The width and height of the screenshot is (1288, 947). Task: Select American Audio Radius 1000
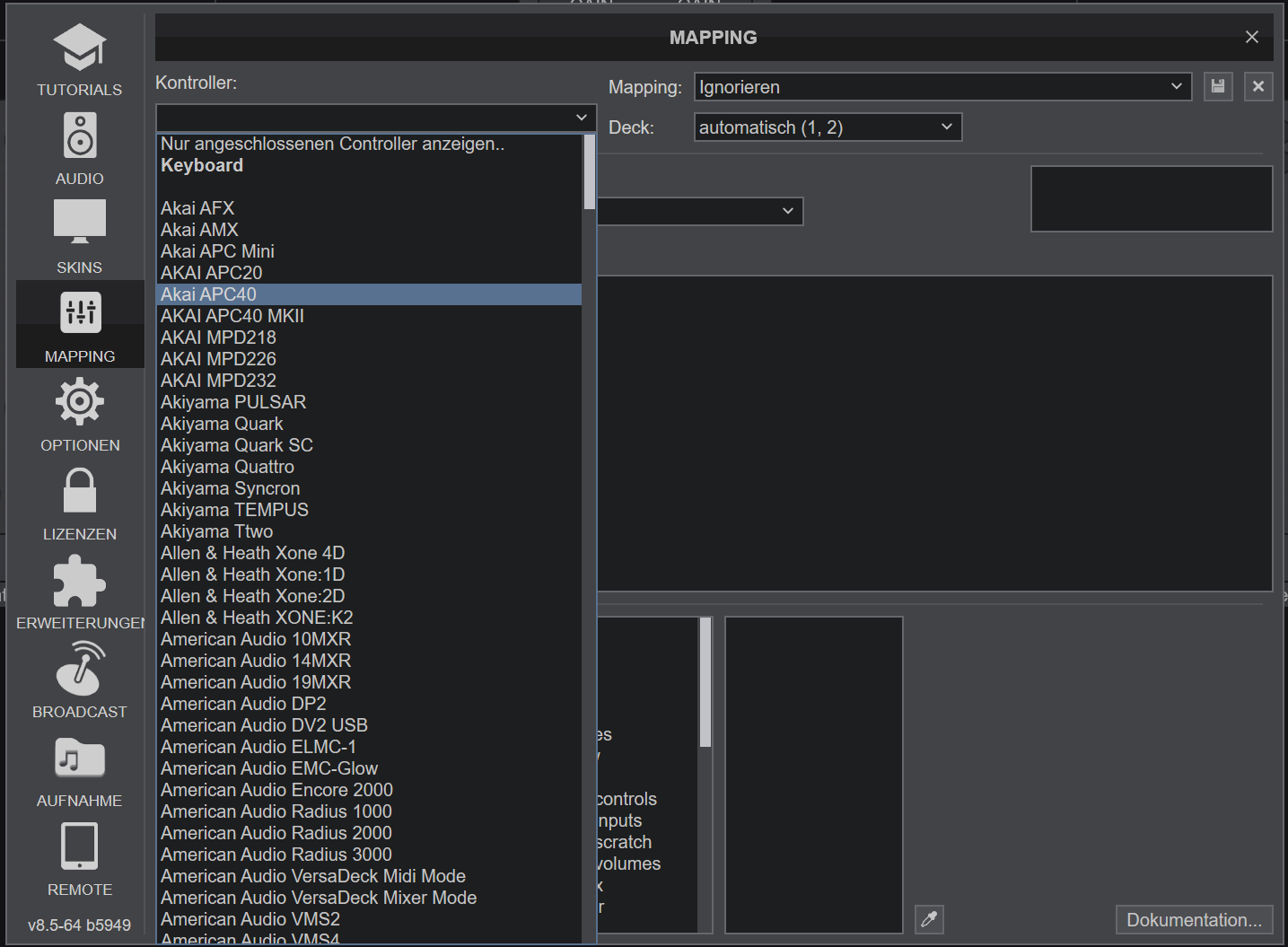tap(370, 811)
